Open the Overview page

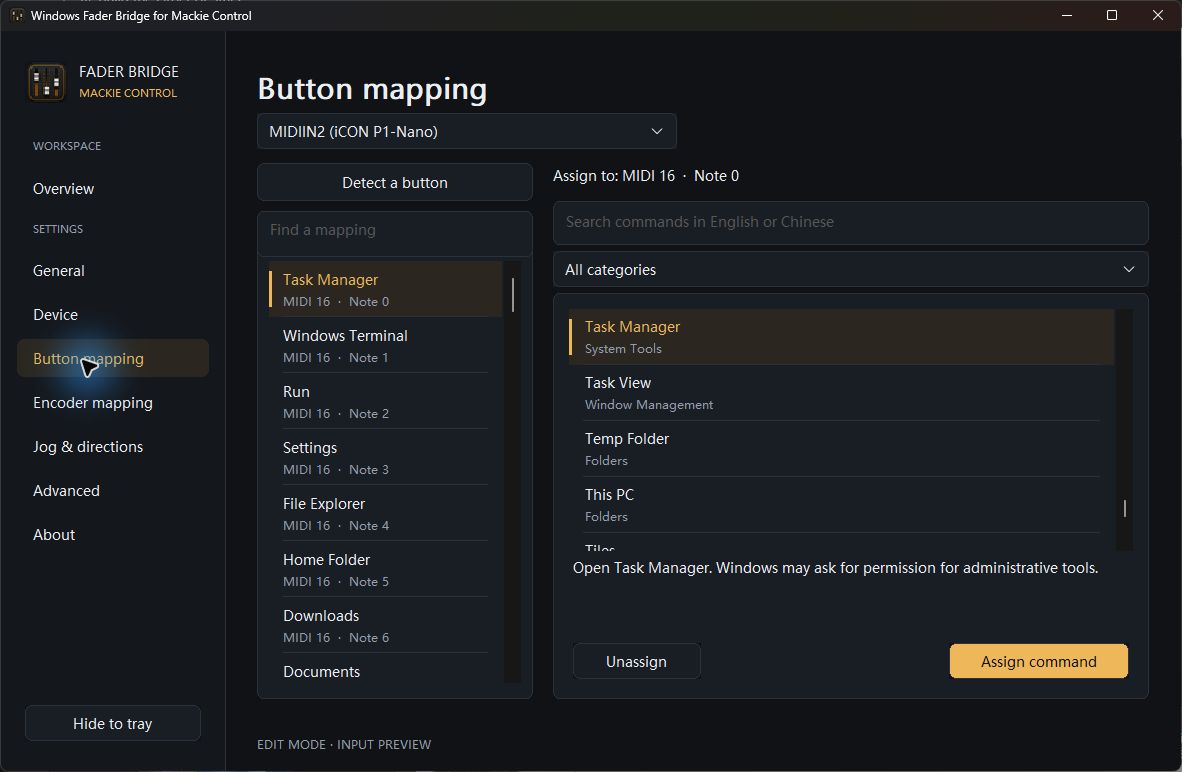[x=63, y=188]
